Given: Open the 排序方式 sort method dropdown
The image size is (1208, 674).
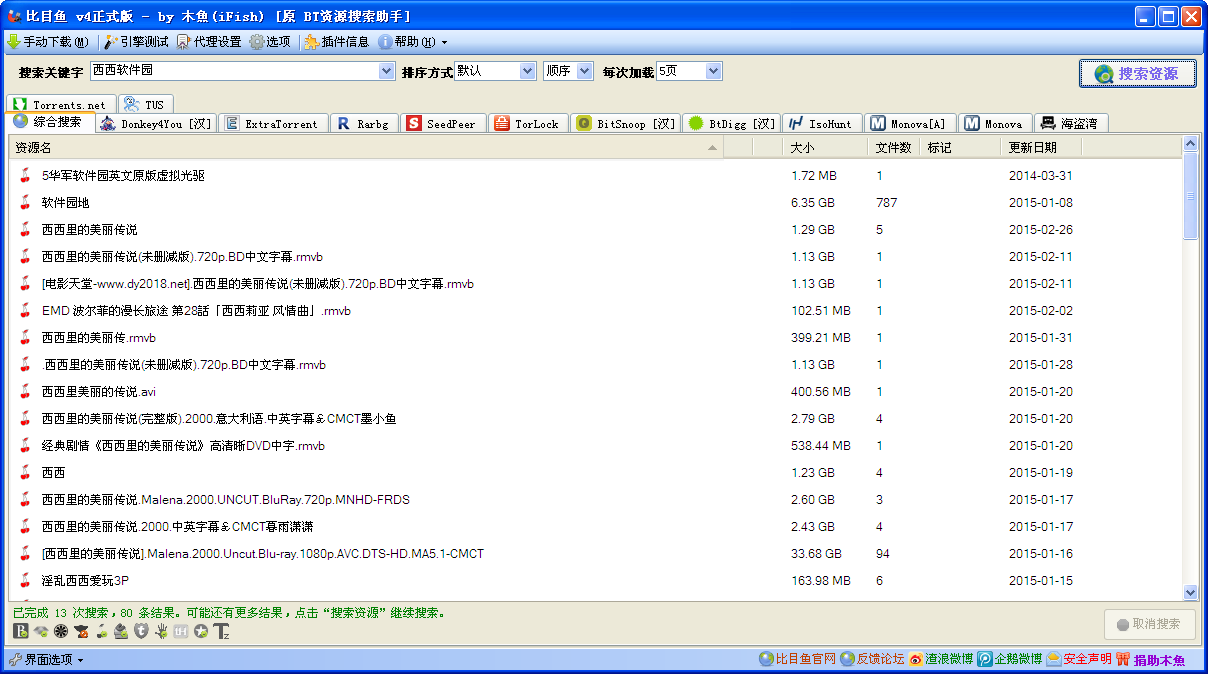Looking at the screenshot, I should (x=527, y=71).
